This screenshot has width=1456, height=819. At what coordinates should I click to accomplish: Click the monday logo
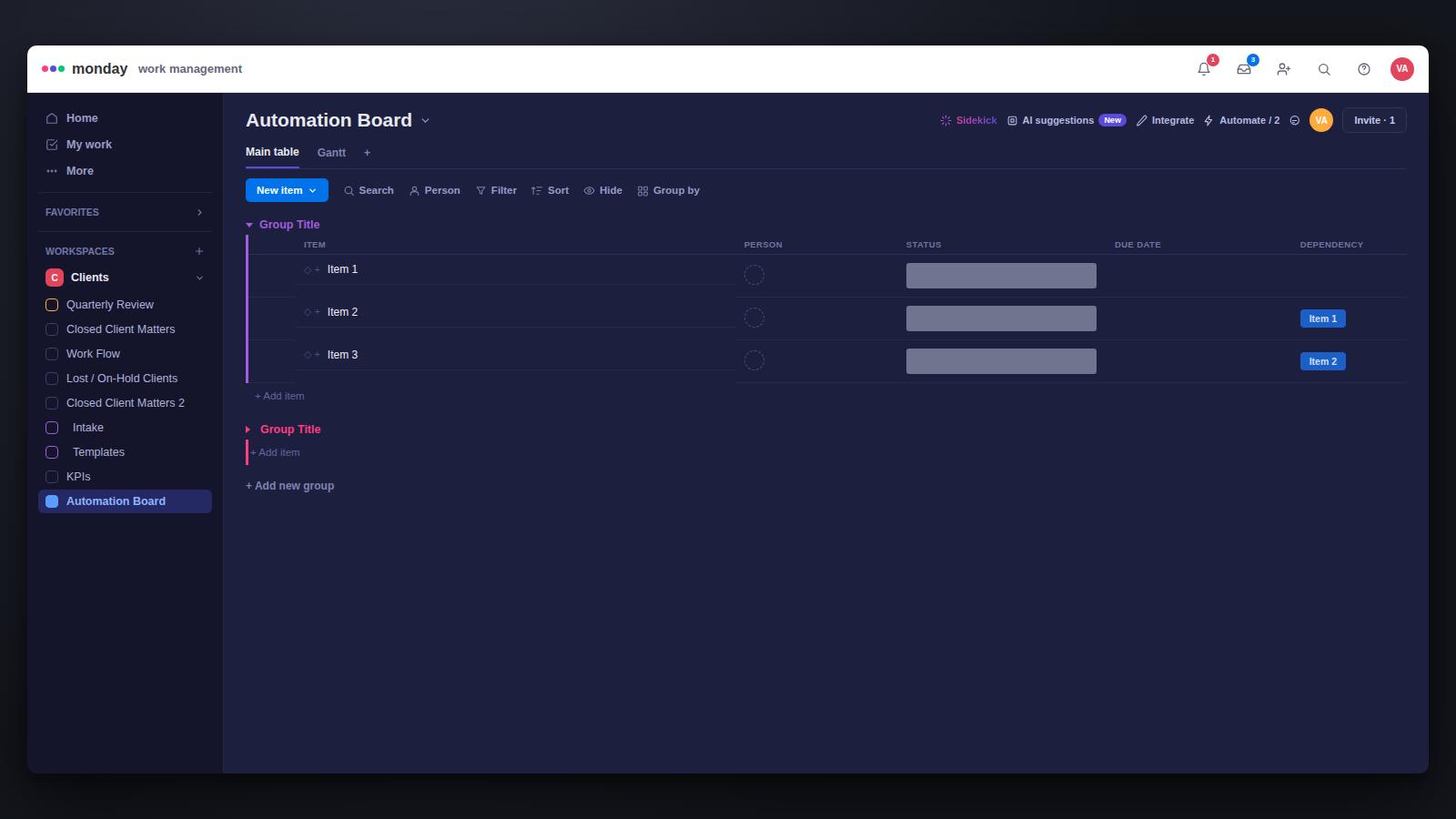[x=85, y=69]
